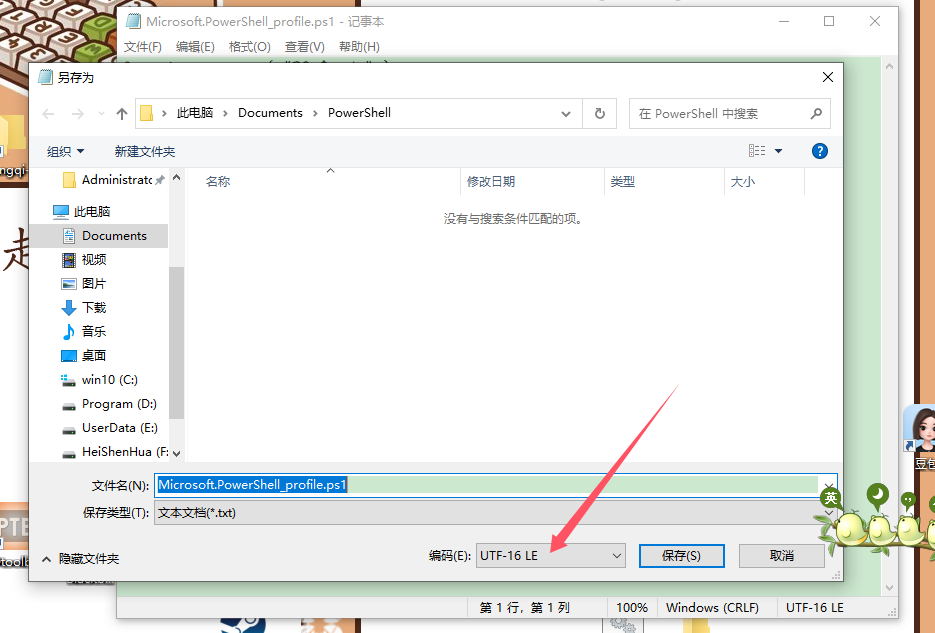935x633 pixels.
Task: Select 下载 folder in navigation pane
Action: tap(93, 308)
